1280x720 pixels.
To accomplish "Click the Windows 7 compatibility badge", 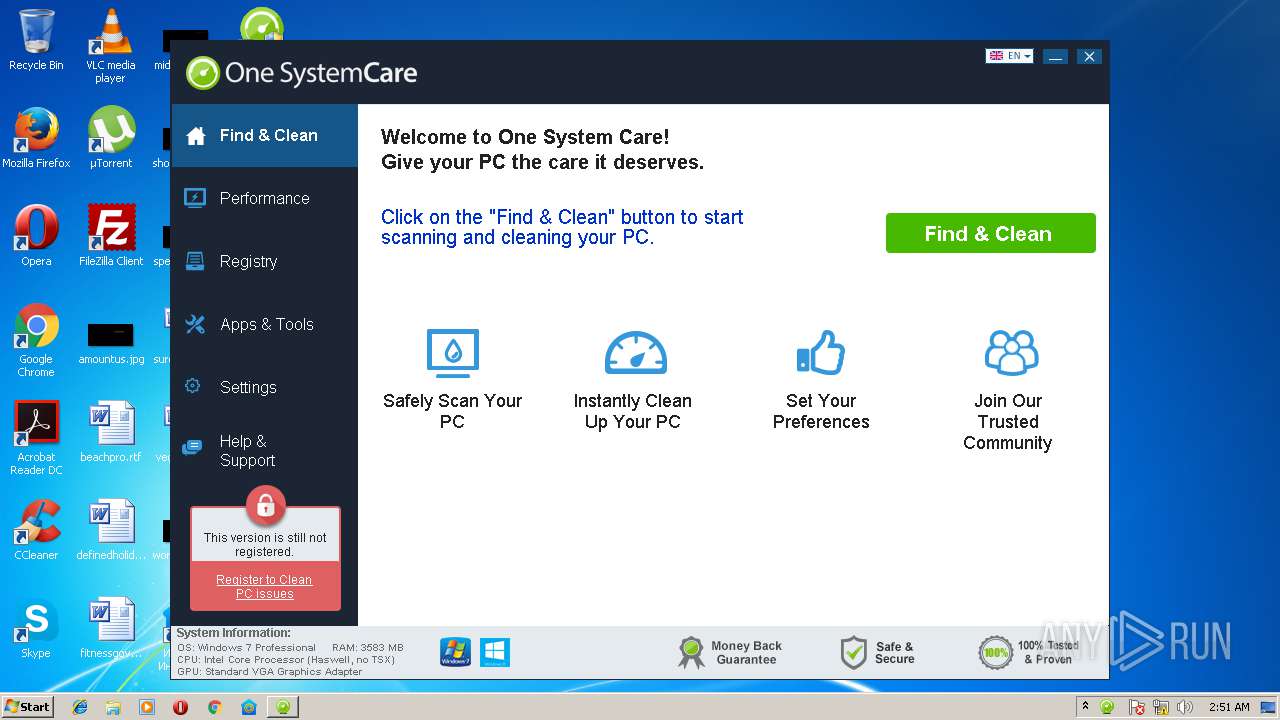I will 455,652.
